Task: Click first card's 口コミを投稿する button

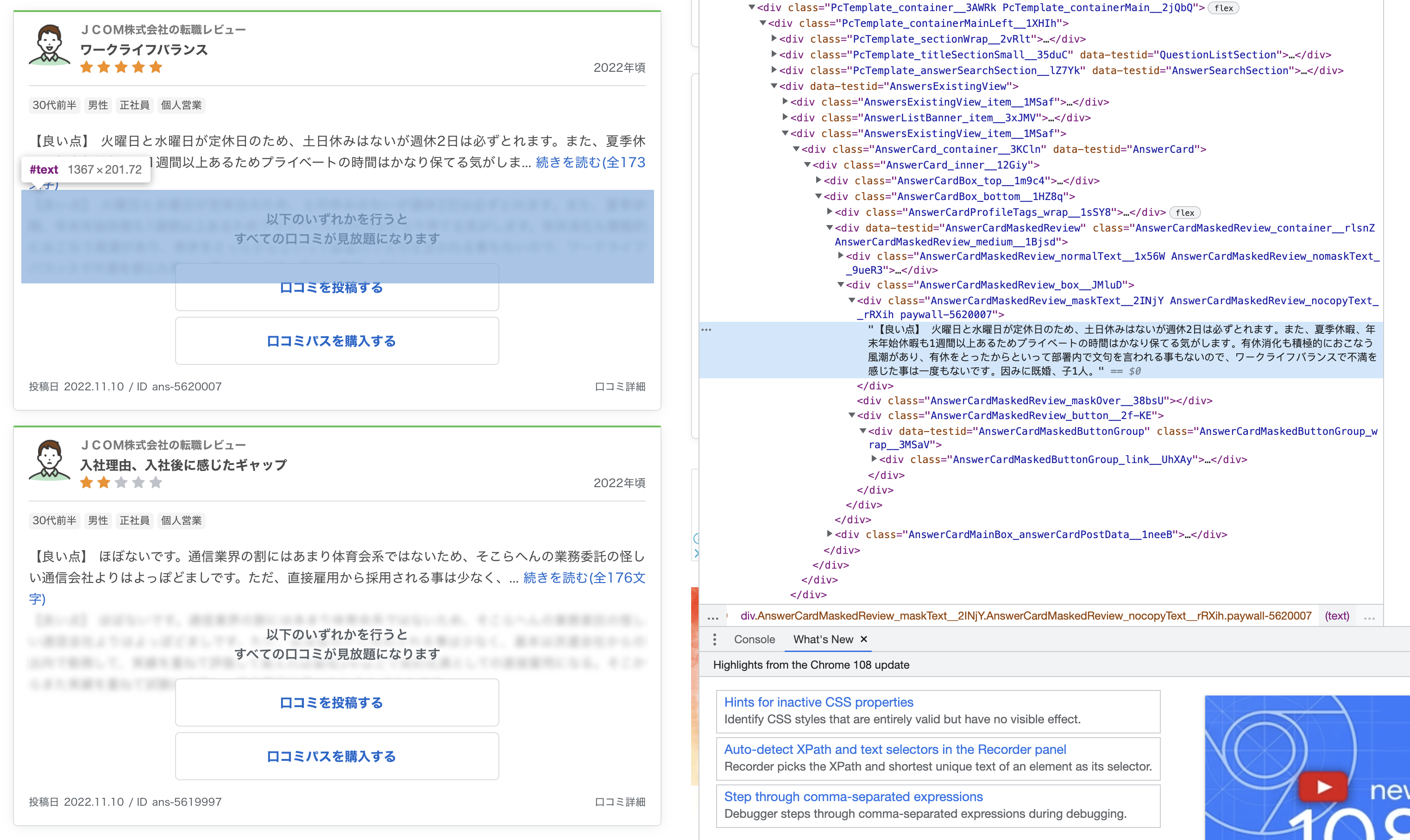Action: (337, 287)
